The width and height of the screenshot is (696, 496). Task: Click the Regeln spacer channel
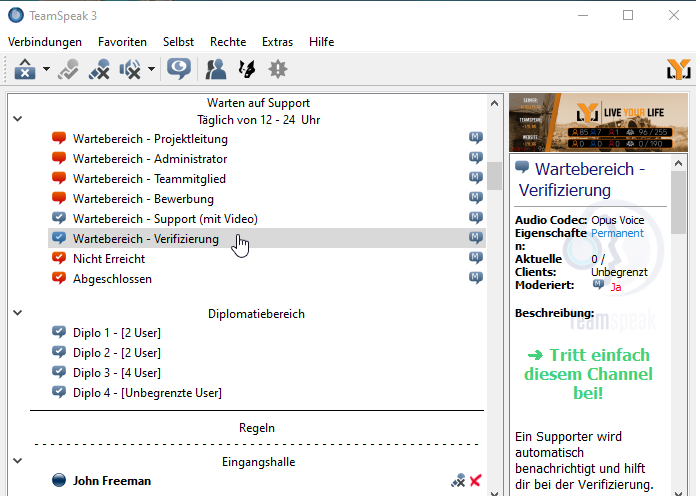click(x=257, y=428)
